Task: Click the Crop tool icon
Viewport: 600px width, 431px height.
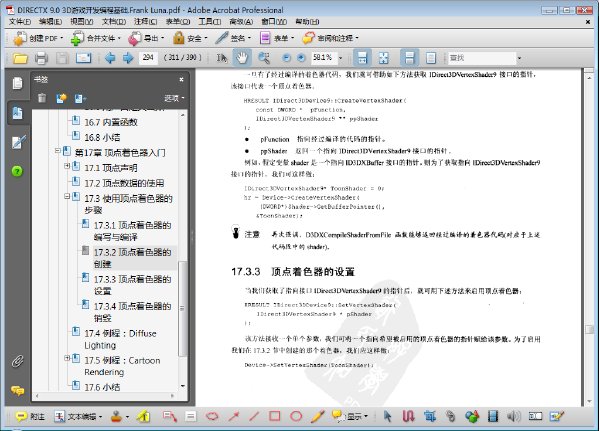Action: 430,416
